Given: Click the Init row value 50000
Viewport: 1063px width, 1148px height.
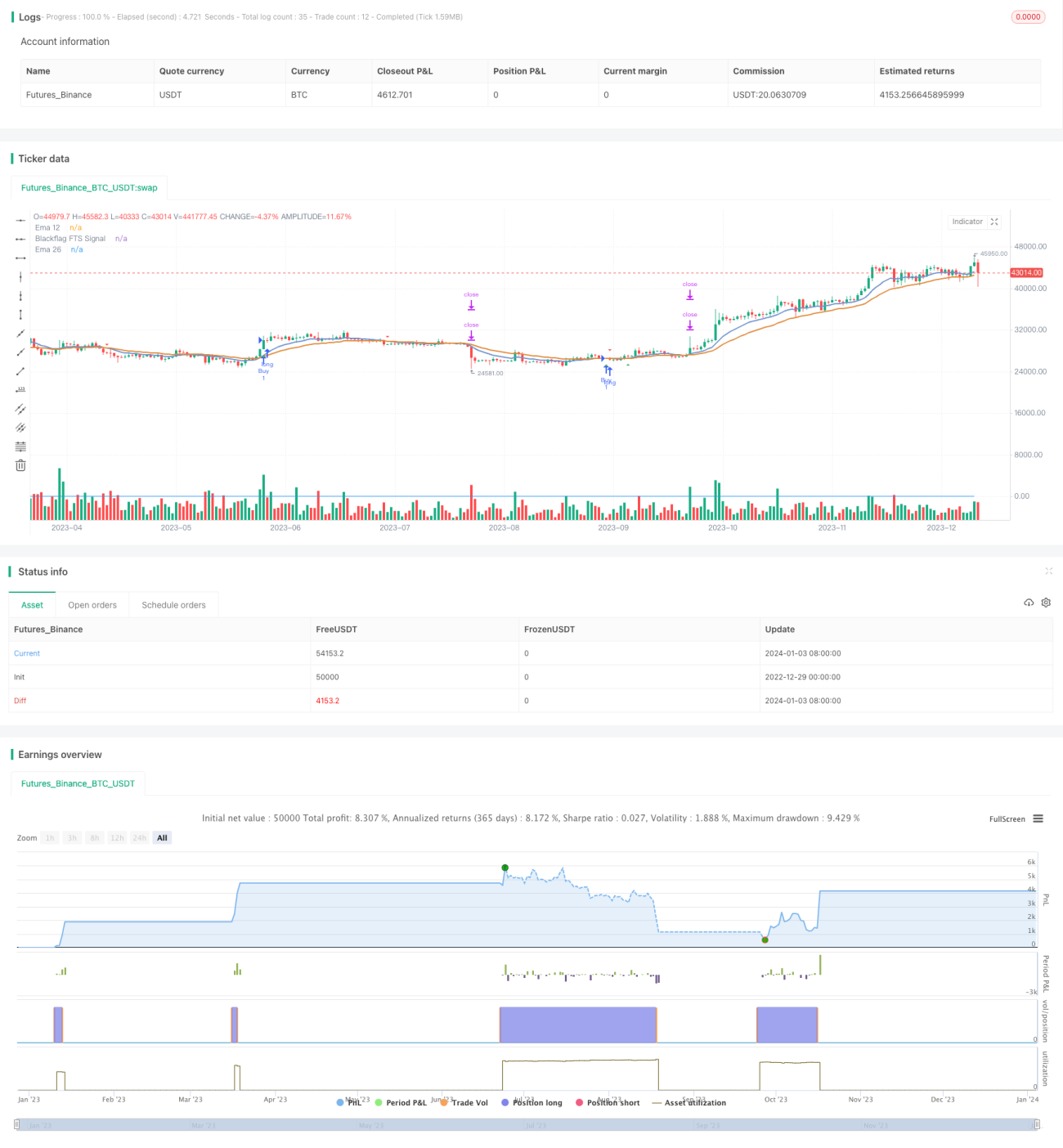Looking at the screenshot, I should pyautogui.click(x=327, y=677).
